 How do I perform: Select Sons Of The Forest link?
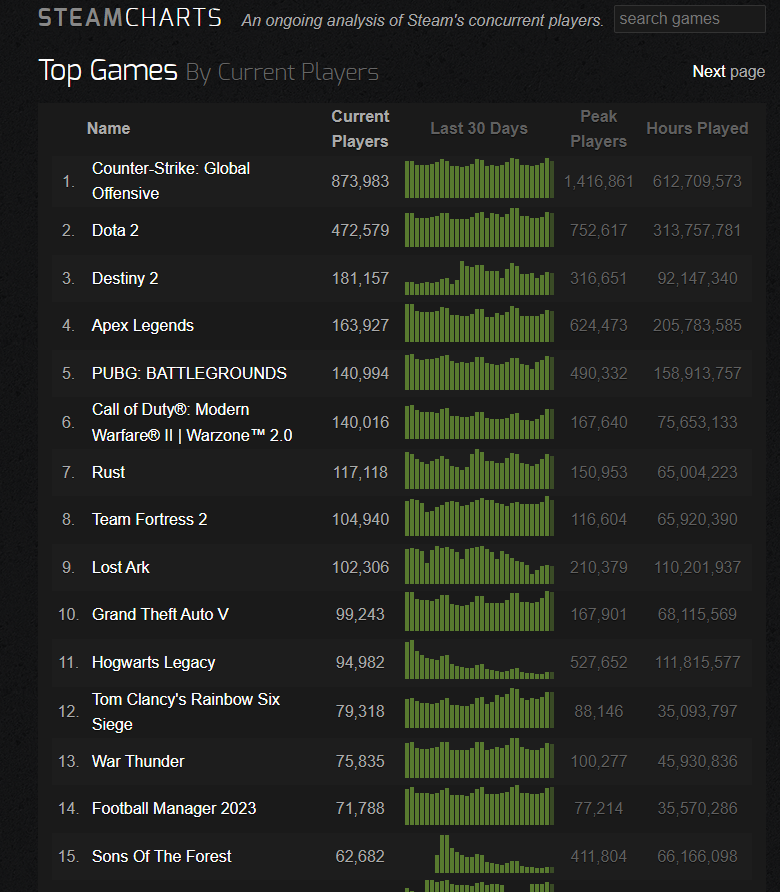(x=161, y=856)
